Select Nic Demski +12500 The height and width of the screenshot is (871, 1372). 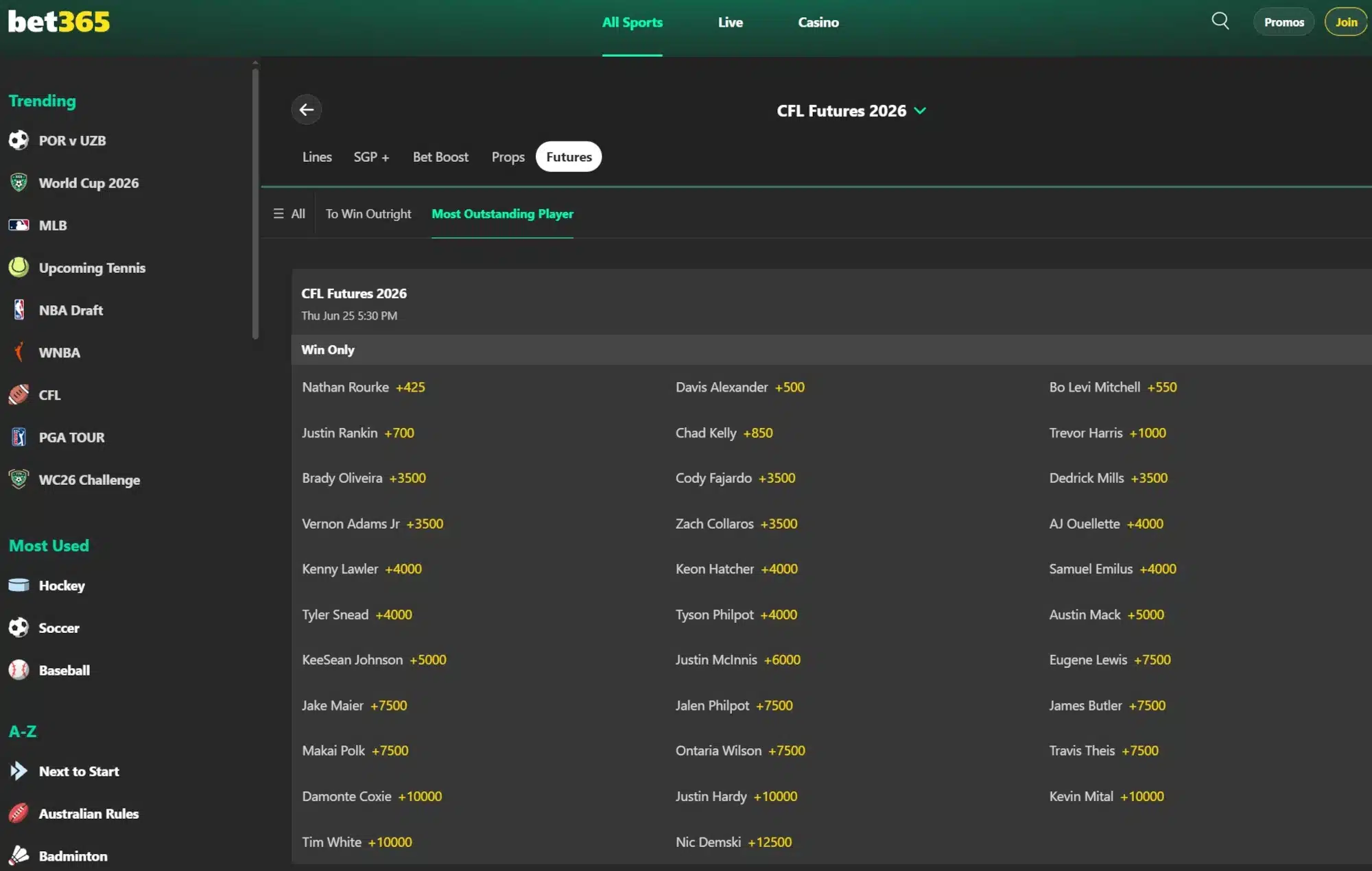click(733, 842)
